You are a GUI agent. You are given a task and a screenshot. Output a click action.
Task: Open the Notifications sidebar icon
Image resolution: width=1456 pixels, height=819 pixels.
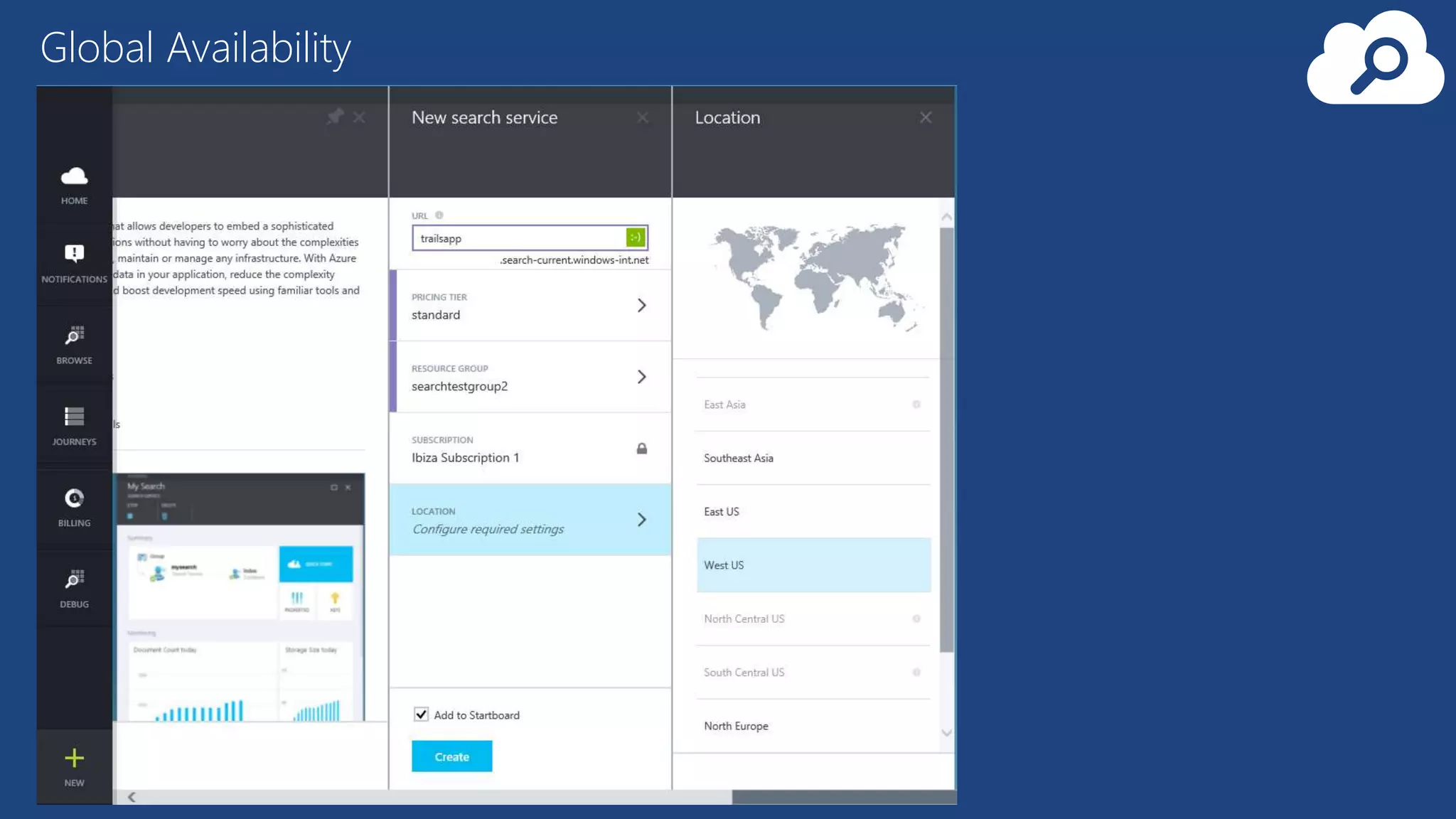pyautogui.click(x=74, y=254)
